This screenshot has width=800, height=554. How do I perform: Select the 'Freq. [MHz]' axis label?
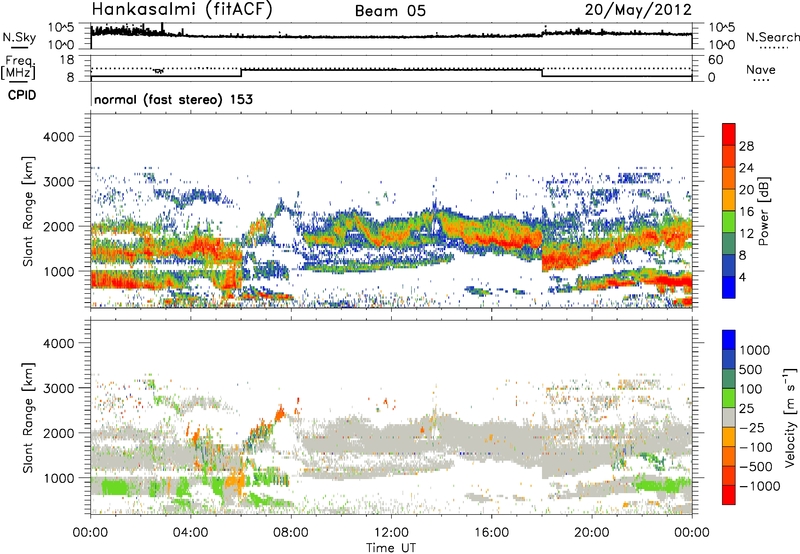18,68
